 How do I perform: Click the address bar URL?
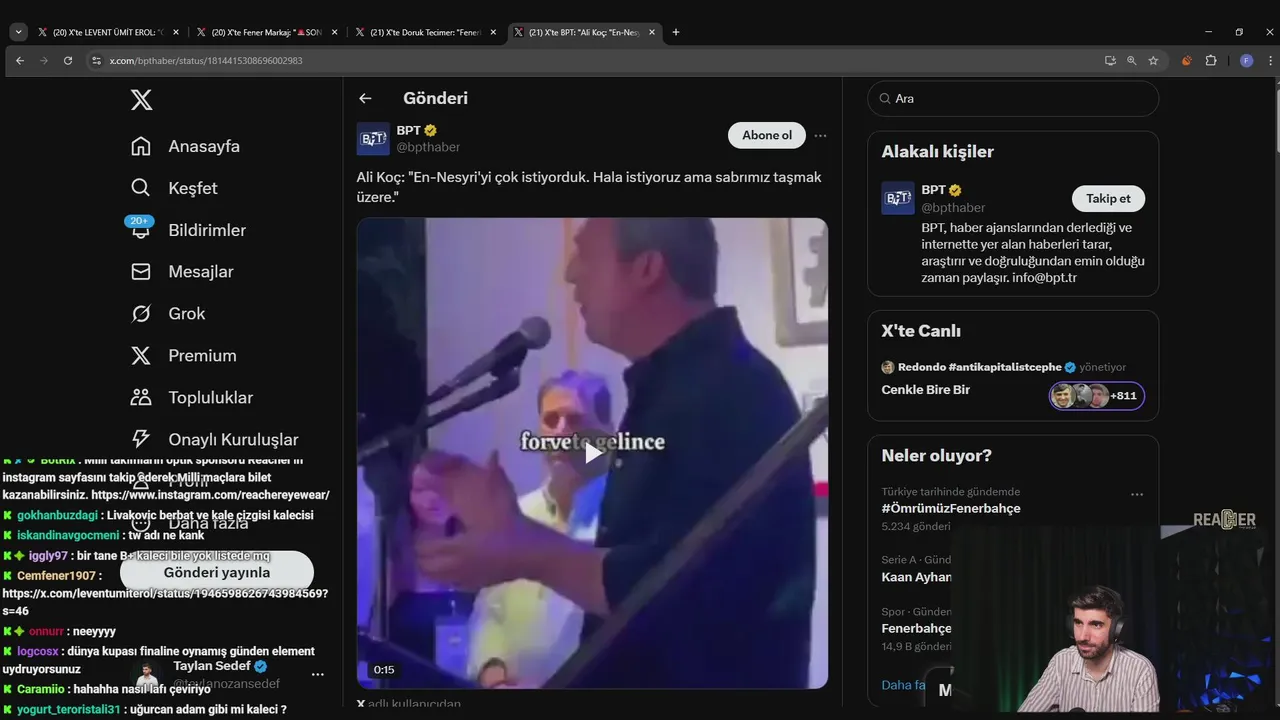pyautogui.click(x=206, y=61)
